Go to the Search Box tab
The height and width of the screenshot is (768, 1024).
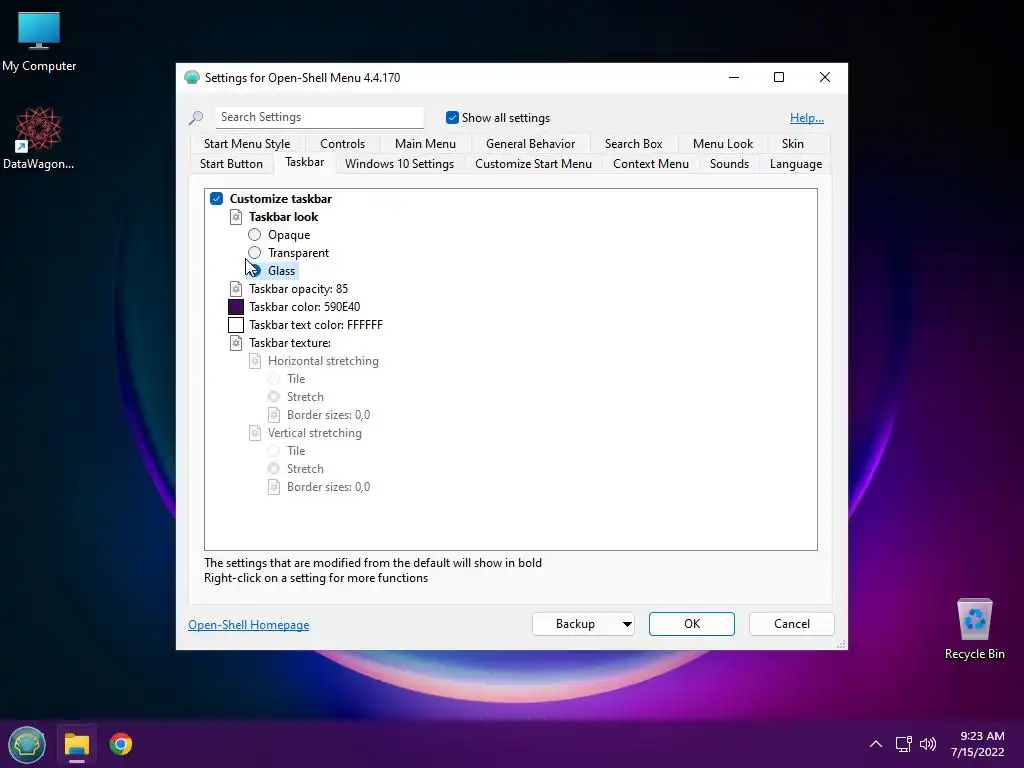[x=633, y=144]
